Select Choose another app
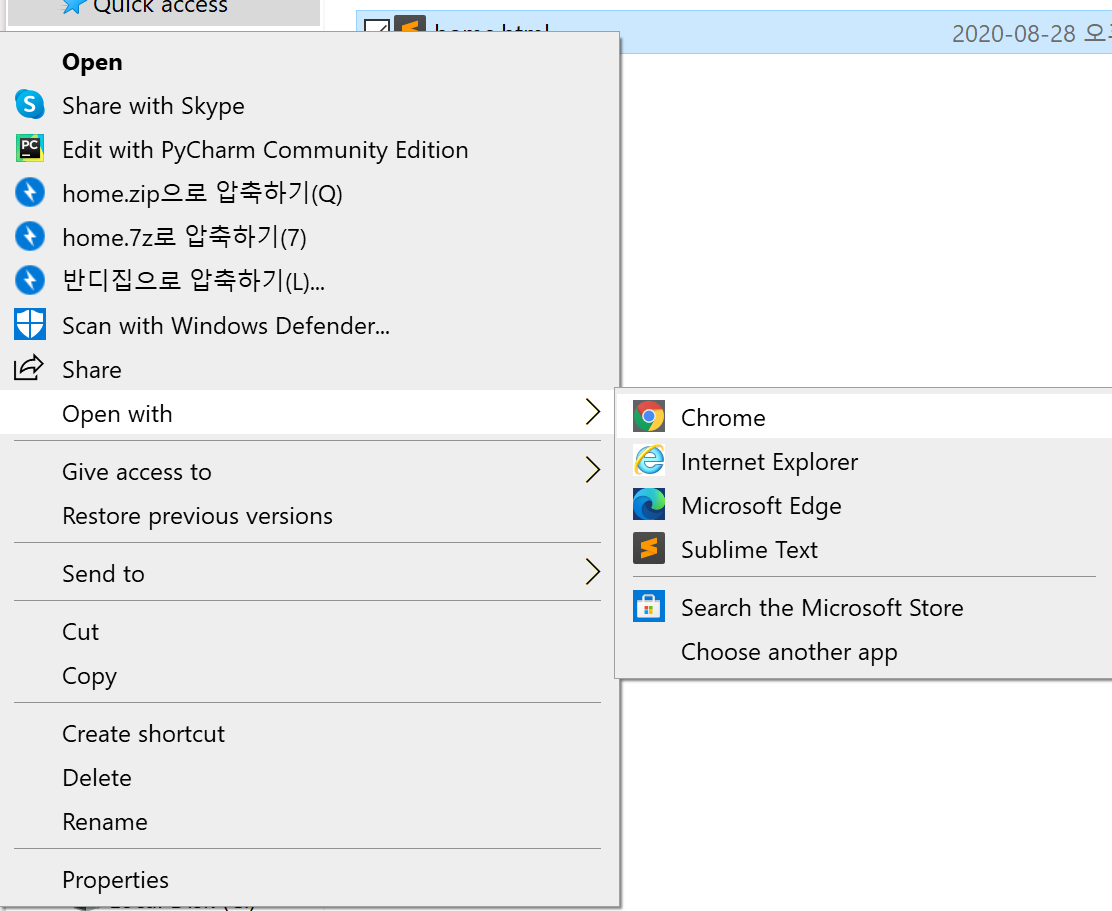The width and height of the screenshot is (1112, 911). point(864,652)
